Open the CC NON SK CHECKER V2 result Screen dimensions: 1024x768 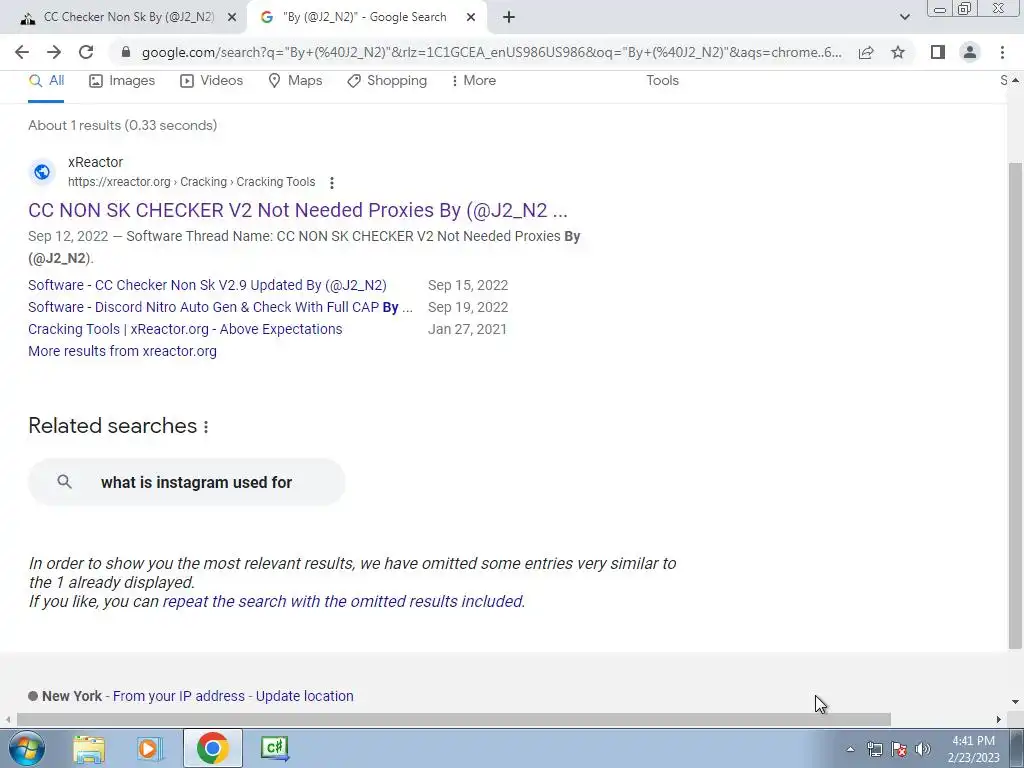(298, 210)
